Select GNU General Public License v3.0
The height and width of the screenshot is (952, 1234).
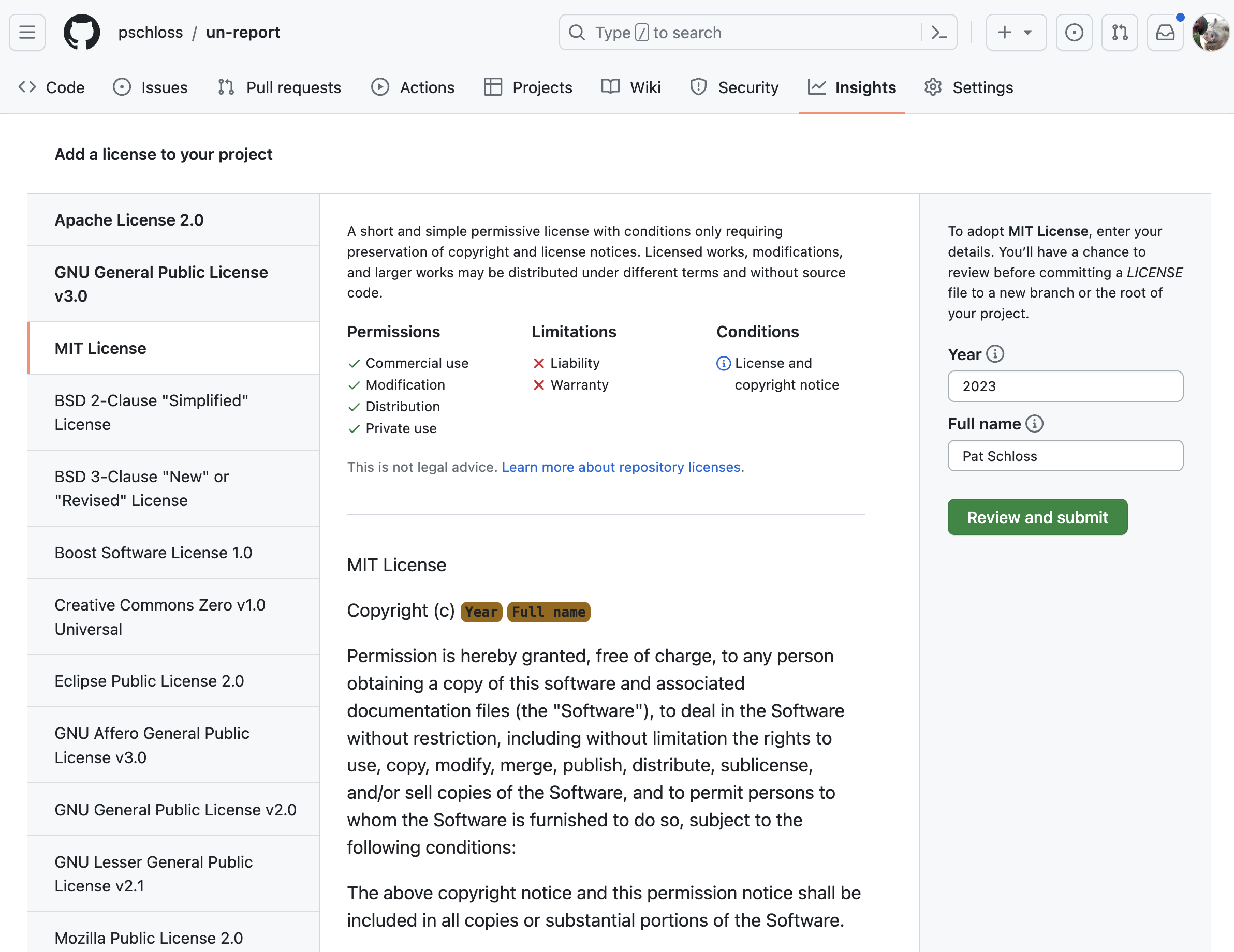(x=161, y=284)
